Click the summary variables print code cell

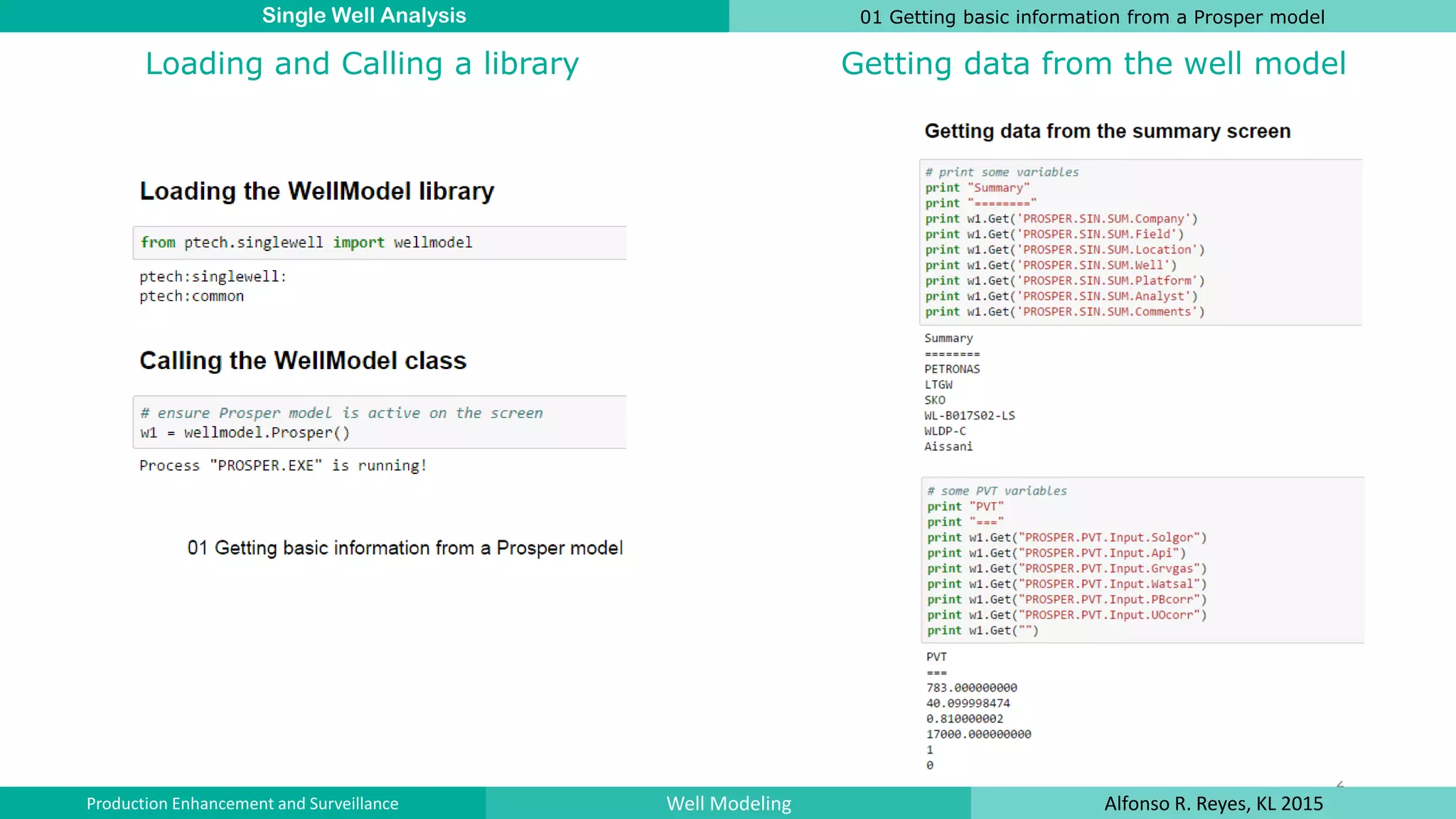[1140, 242]
